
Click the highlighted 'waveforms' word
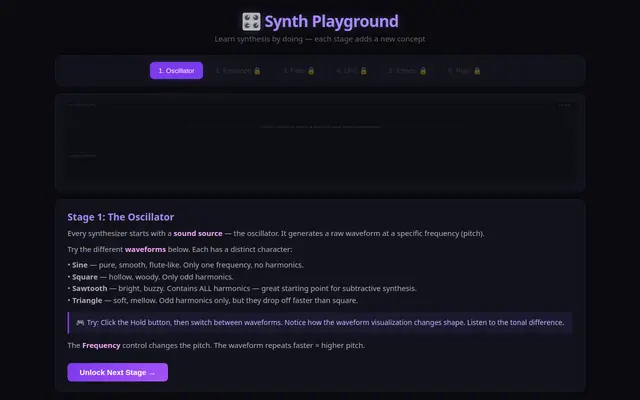[145, 249]
